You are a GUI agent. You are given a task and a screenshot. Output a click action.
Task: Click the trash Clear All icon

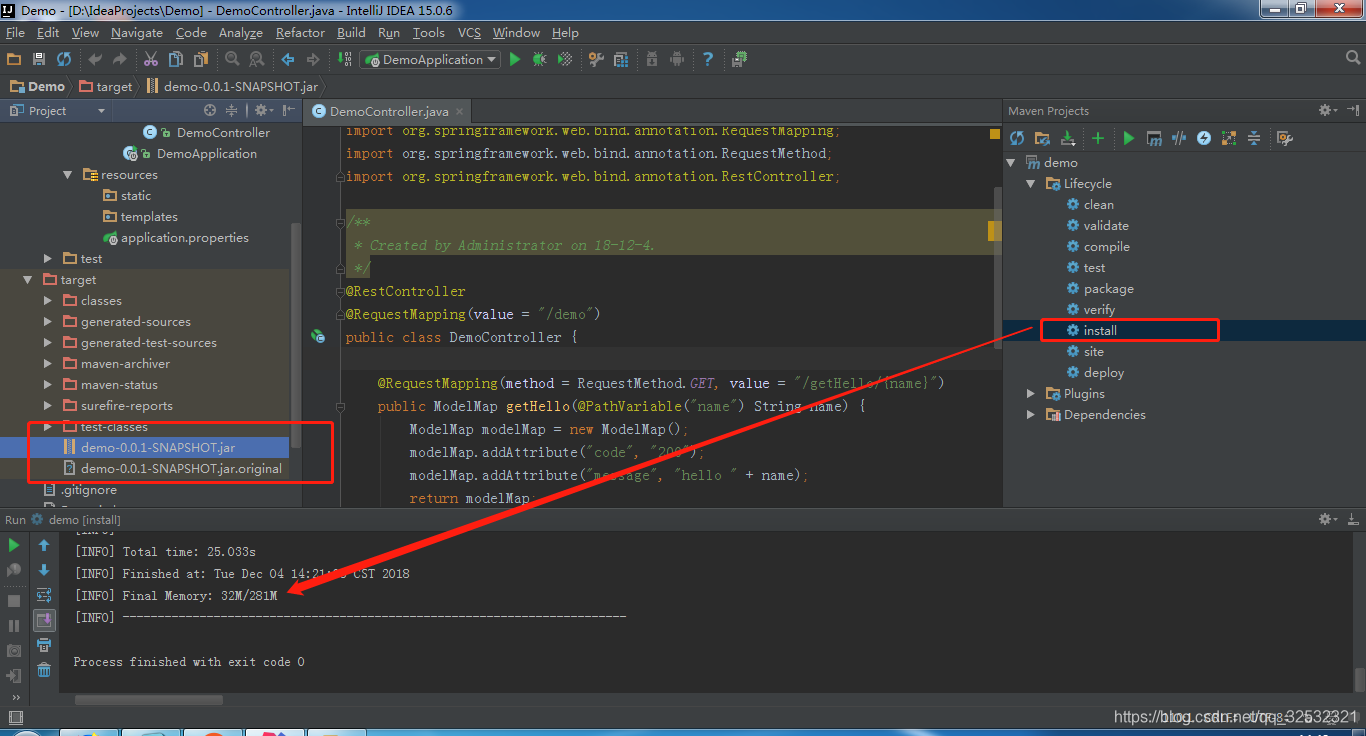[44, 670]
